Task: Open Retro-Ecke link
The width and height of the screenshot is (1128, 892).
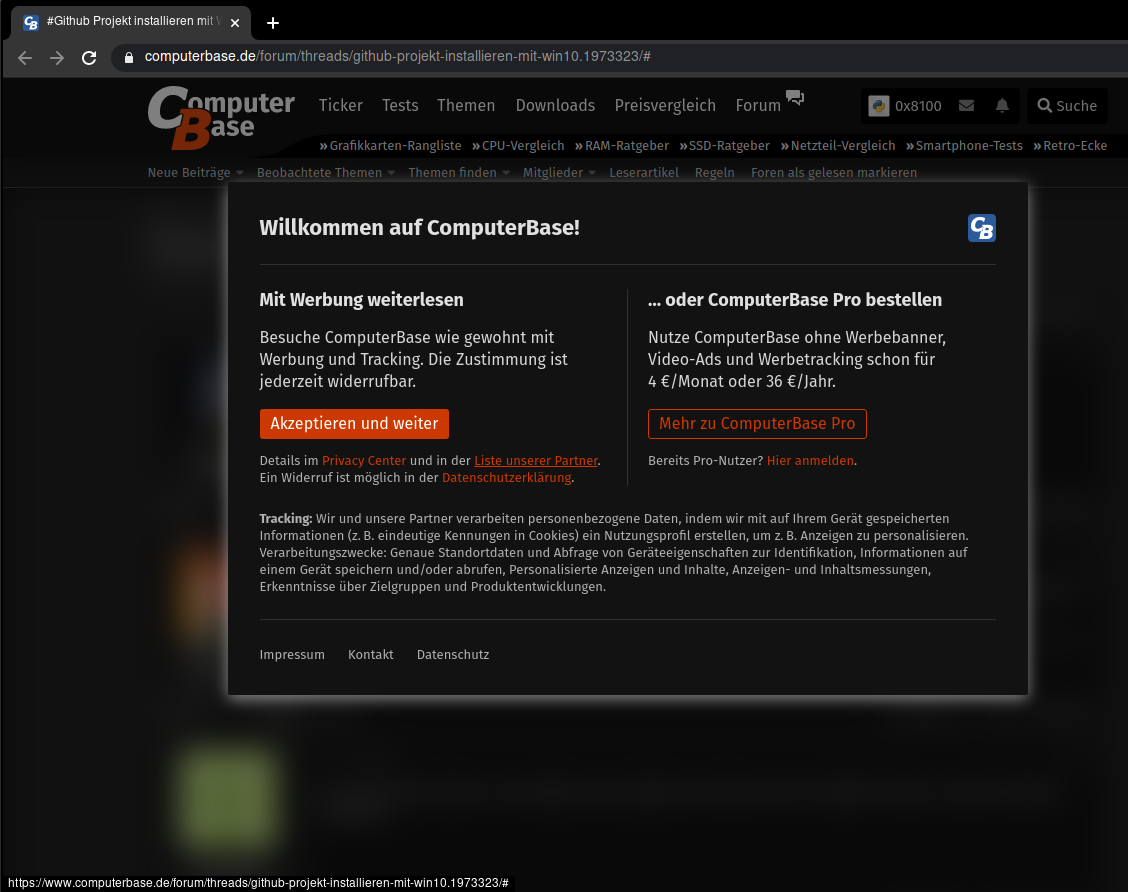Action: point(1070,145)
